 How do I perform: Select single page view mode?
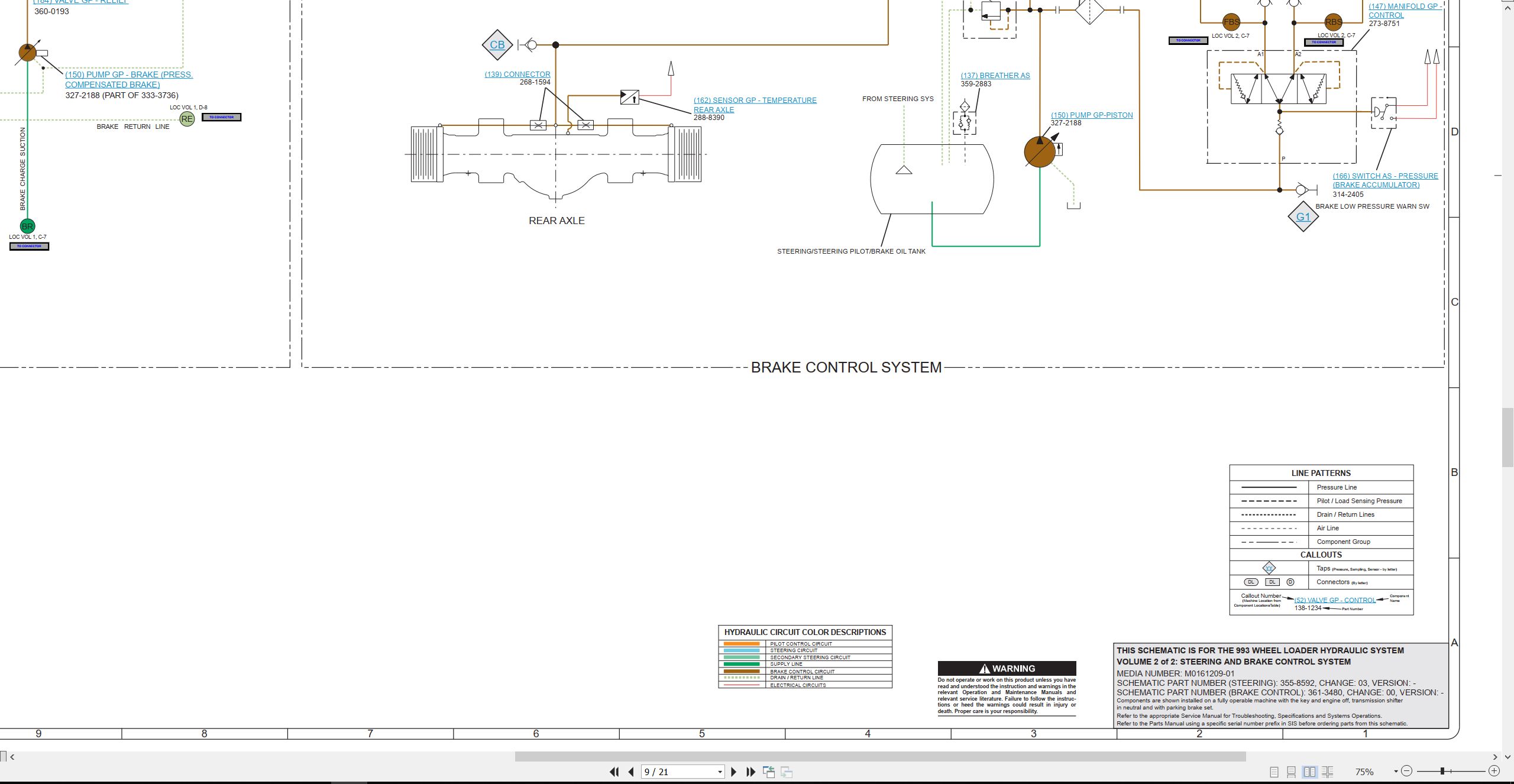(x=1274, y=772)
